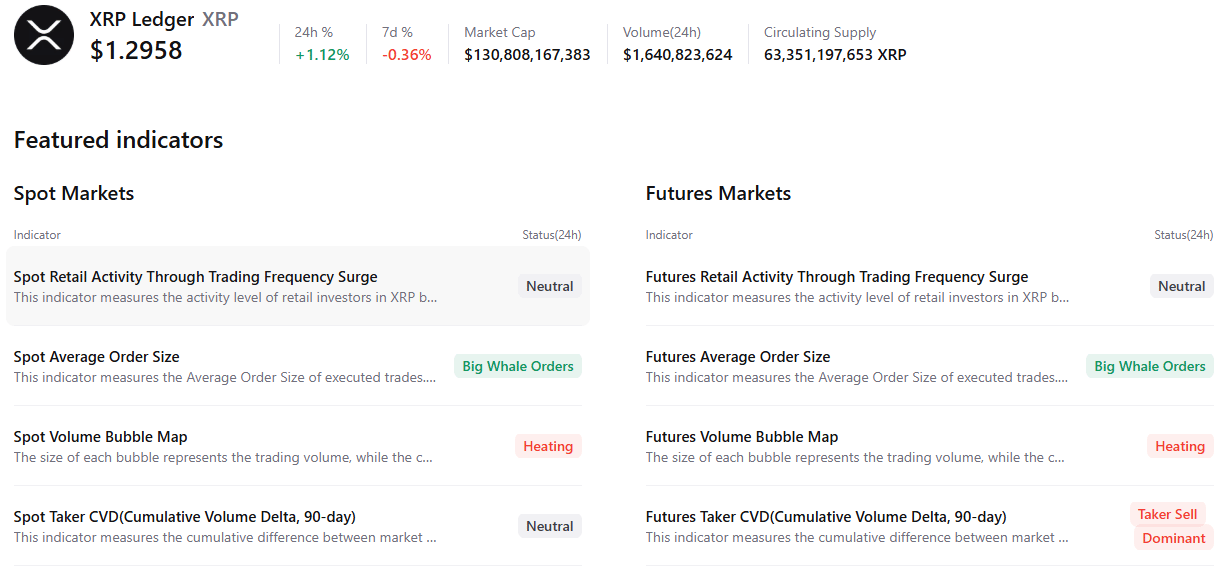Click the XRP logo icon

pos(44,35)
